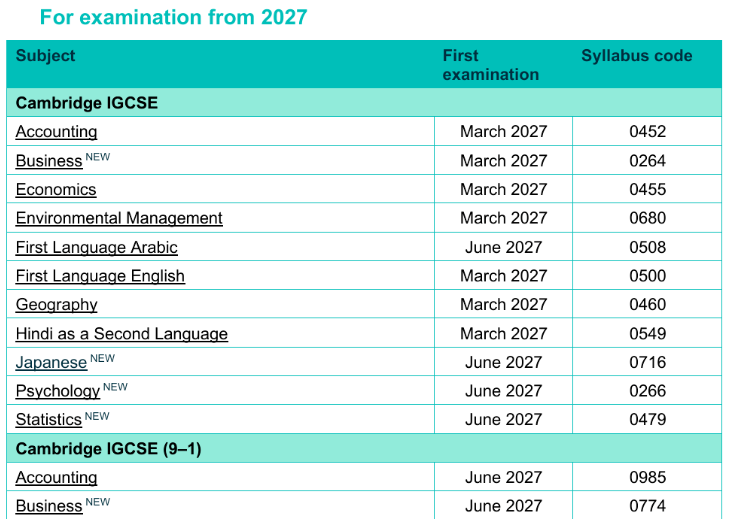
Task: Open the Environmental Management syllabus link
Action: pyautogui.click(x=119, y=218)
